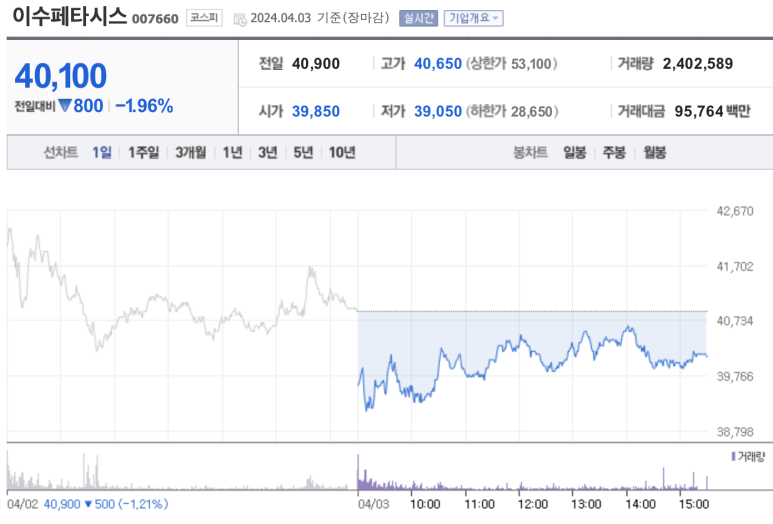The height and width of the screenshot is (524, 773).
Task: Click the 코스피 market badge
Action: coord(204,18)
